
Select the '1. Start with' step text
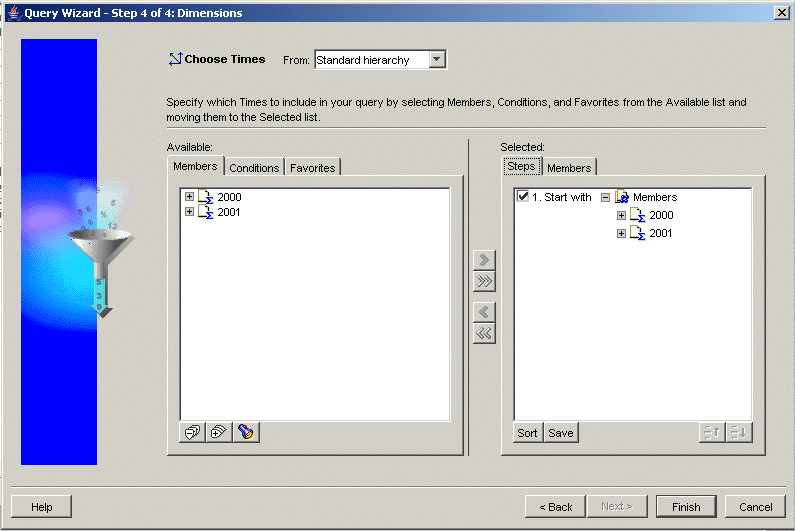pos(562,197)
